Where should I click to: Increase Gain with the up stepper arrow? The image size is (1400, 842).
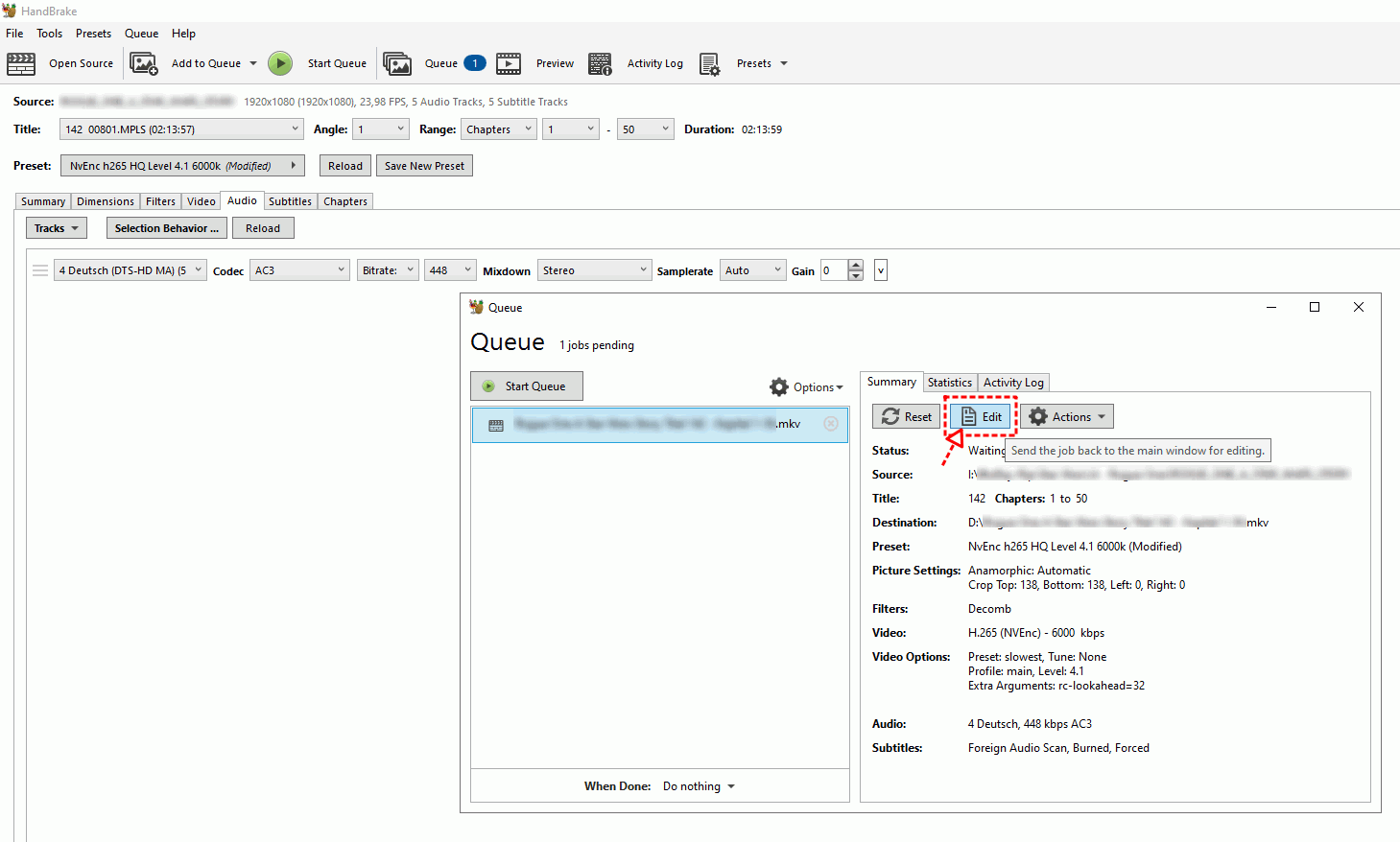856,265
